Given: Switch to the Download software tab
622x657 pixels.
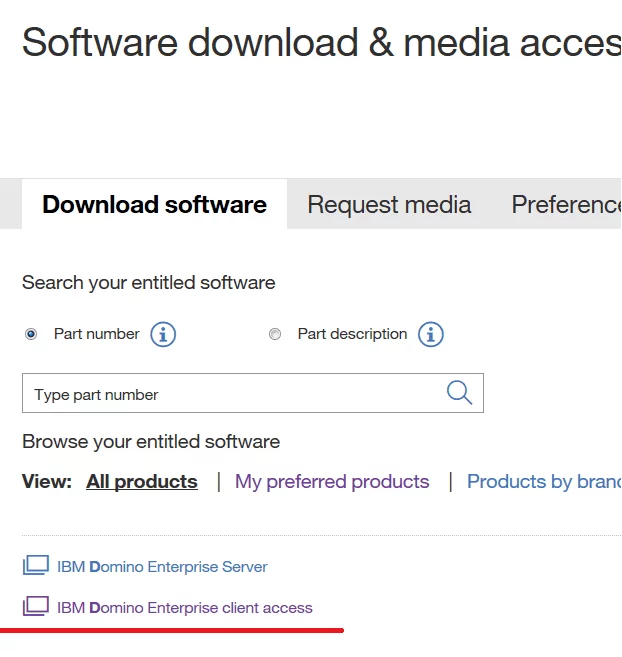Looking at the screenshot, I should pyautogui.click(x=154, y=205).
